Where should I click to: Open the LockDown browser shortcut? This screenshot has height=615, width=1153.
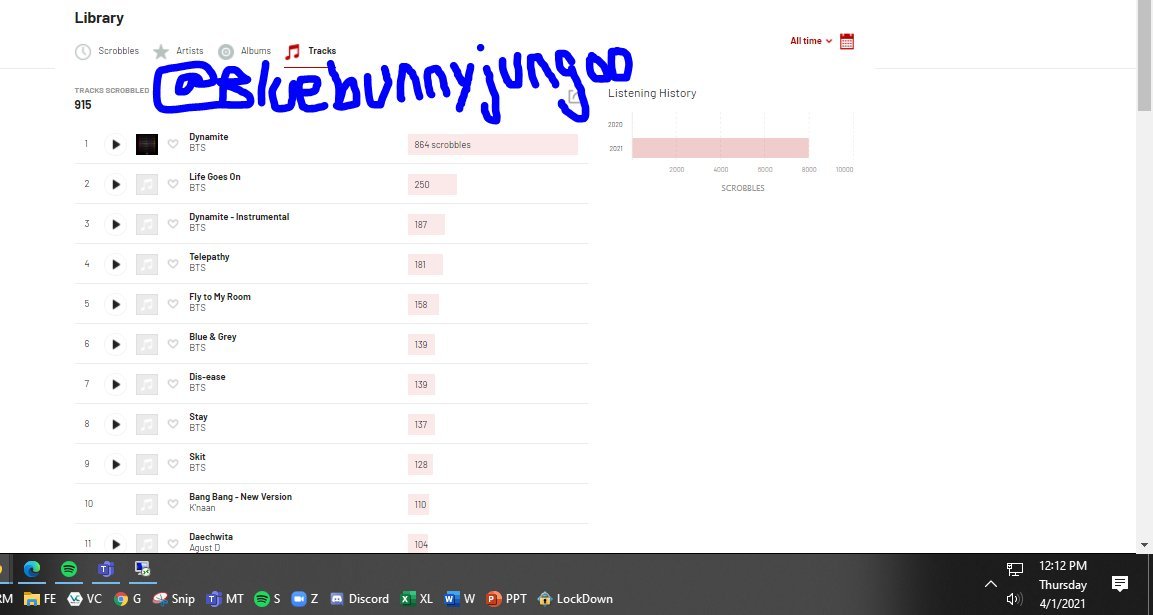[575, 599]
